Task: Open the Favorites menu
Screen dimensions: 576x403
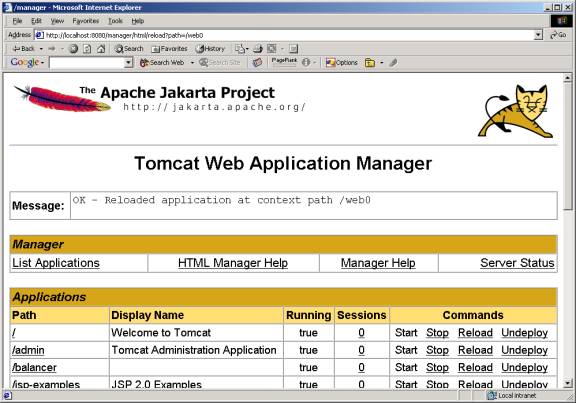Action: (x=86, y=21)
